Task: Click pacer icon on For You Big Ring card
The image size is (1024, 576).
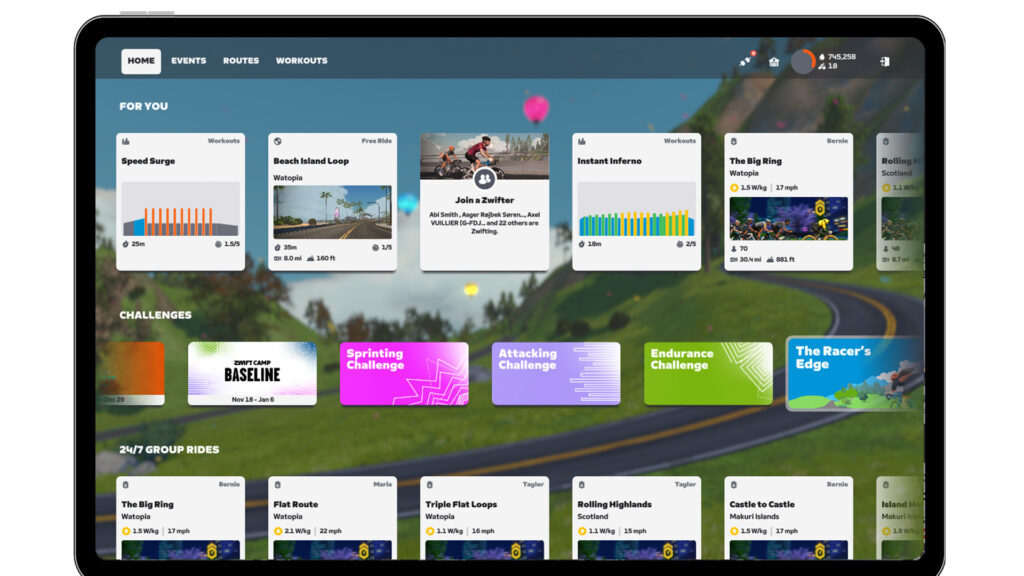Action: point(733,141)
